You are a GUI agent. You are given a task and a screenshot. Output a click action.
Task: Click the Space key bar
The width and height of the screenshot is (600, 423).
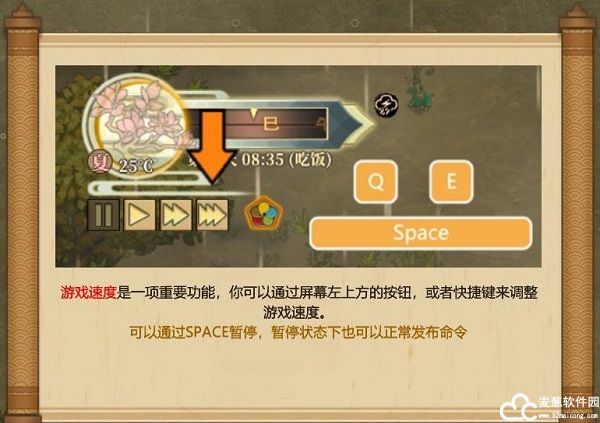[421, 233]
